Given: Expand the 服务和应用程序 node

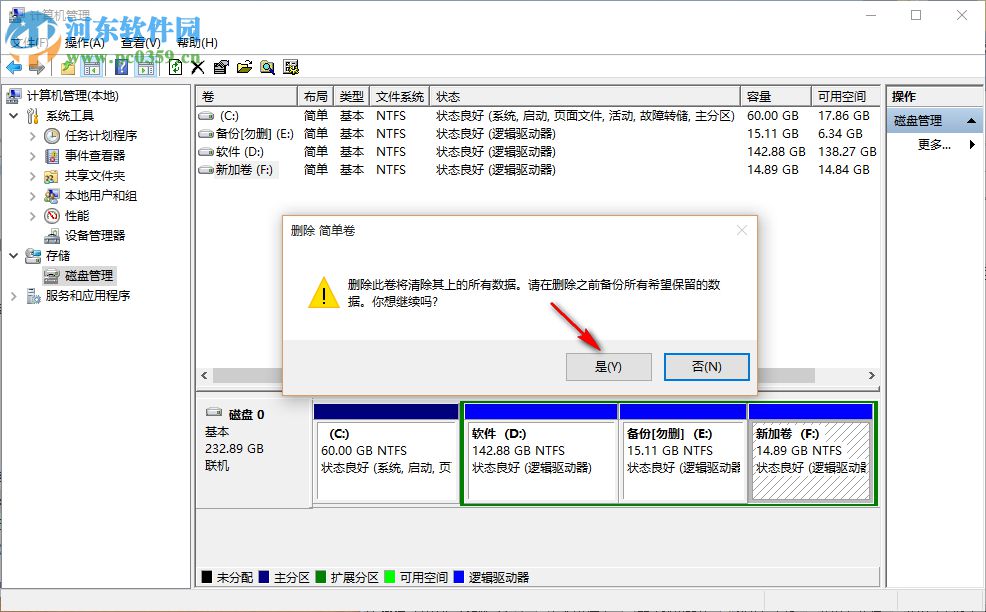Looking at the screenshot, I should tap(14, 295).
